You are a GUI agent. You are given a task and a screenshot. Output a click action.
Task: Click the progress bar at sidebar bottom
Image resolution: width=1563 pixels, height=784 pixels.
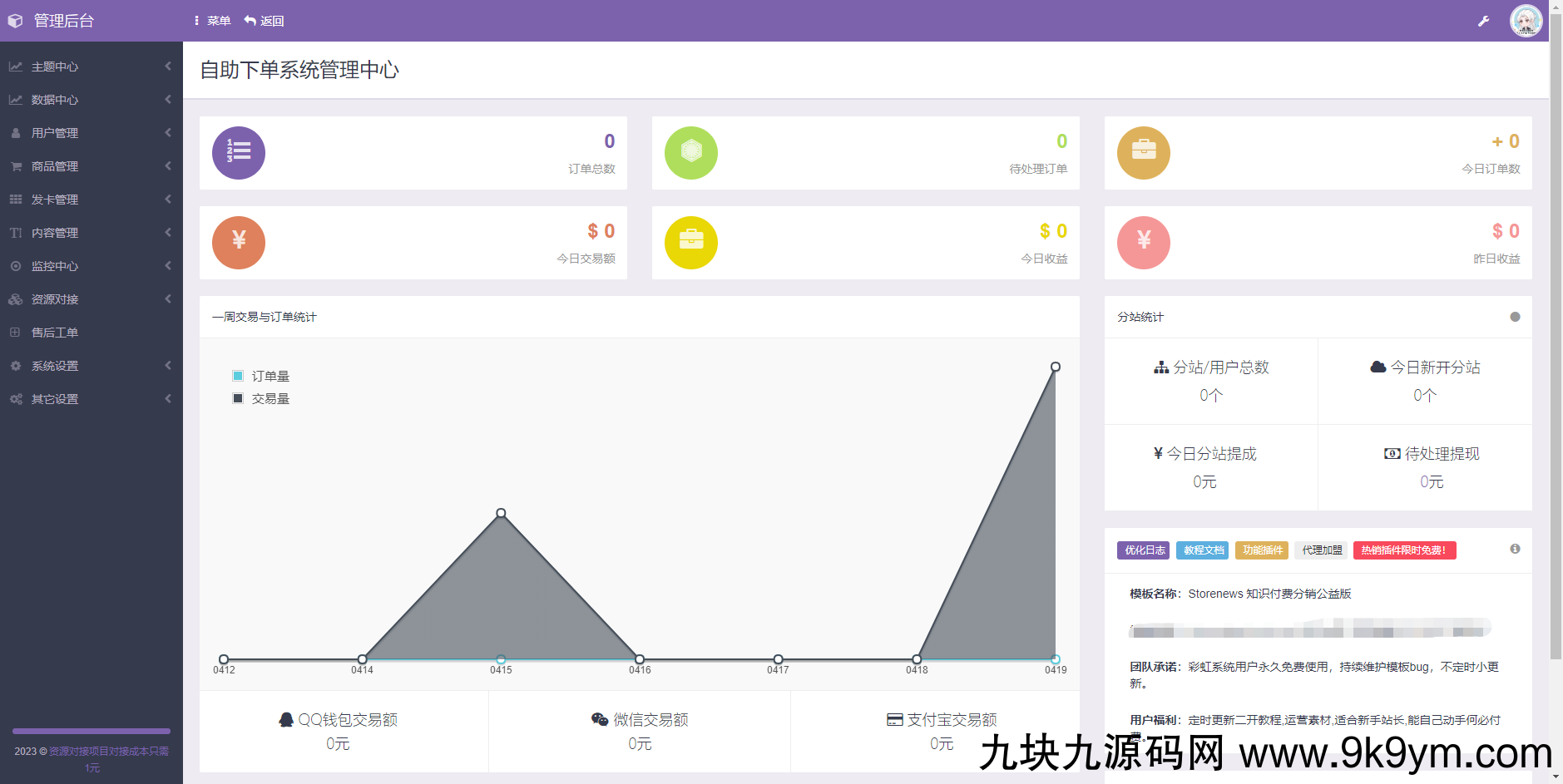pos(91,731)
